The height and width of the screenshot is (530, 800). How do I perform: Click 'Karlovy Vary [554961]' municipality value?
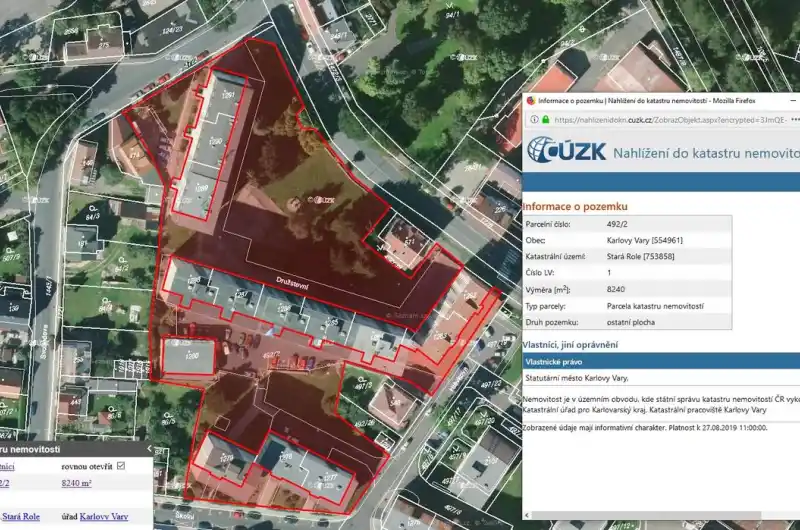click(644, 240)
